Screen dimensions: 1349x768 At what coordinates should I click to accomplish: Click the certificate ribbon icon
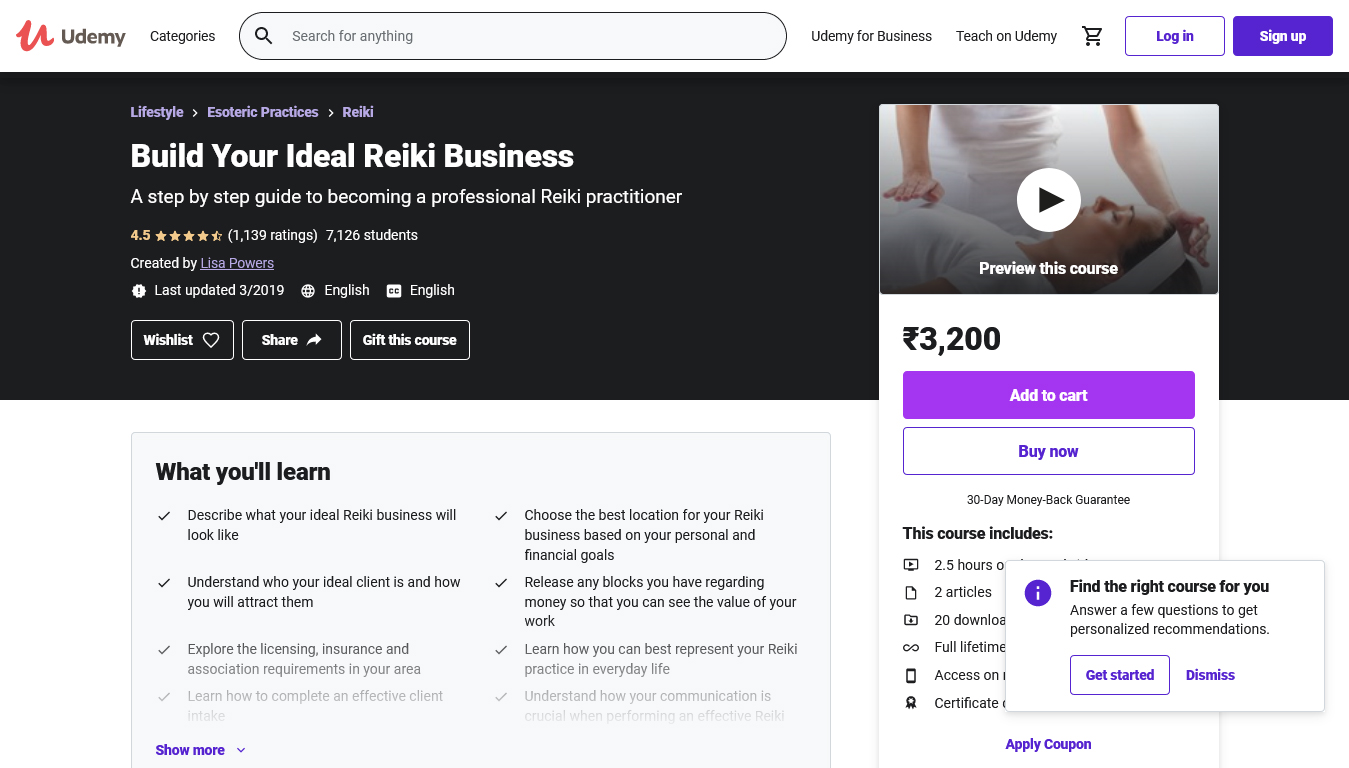(911, 703)
